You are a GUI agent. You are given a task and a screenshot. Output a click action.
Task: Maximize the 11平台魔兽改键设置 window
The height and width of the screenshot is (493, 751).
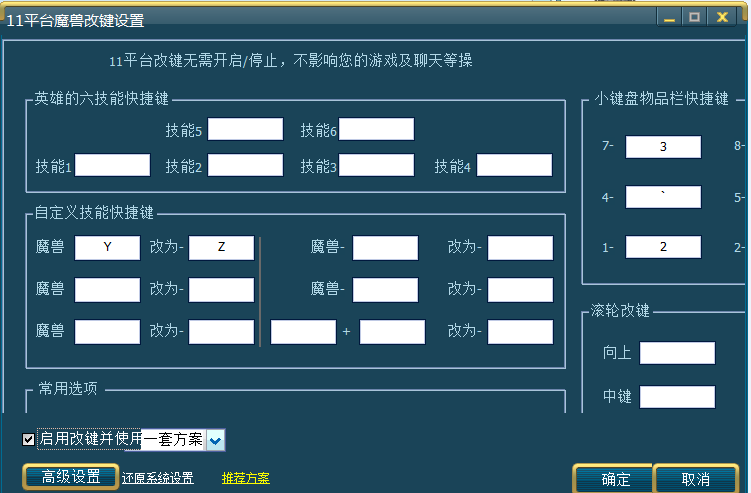click(x=694, y=18)
